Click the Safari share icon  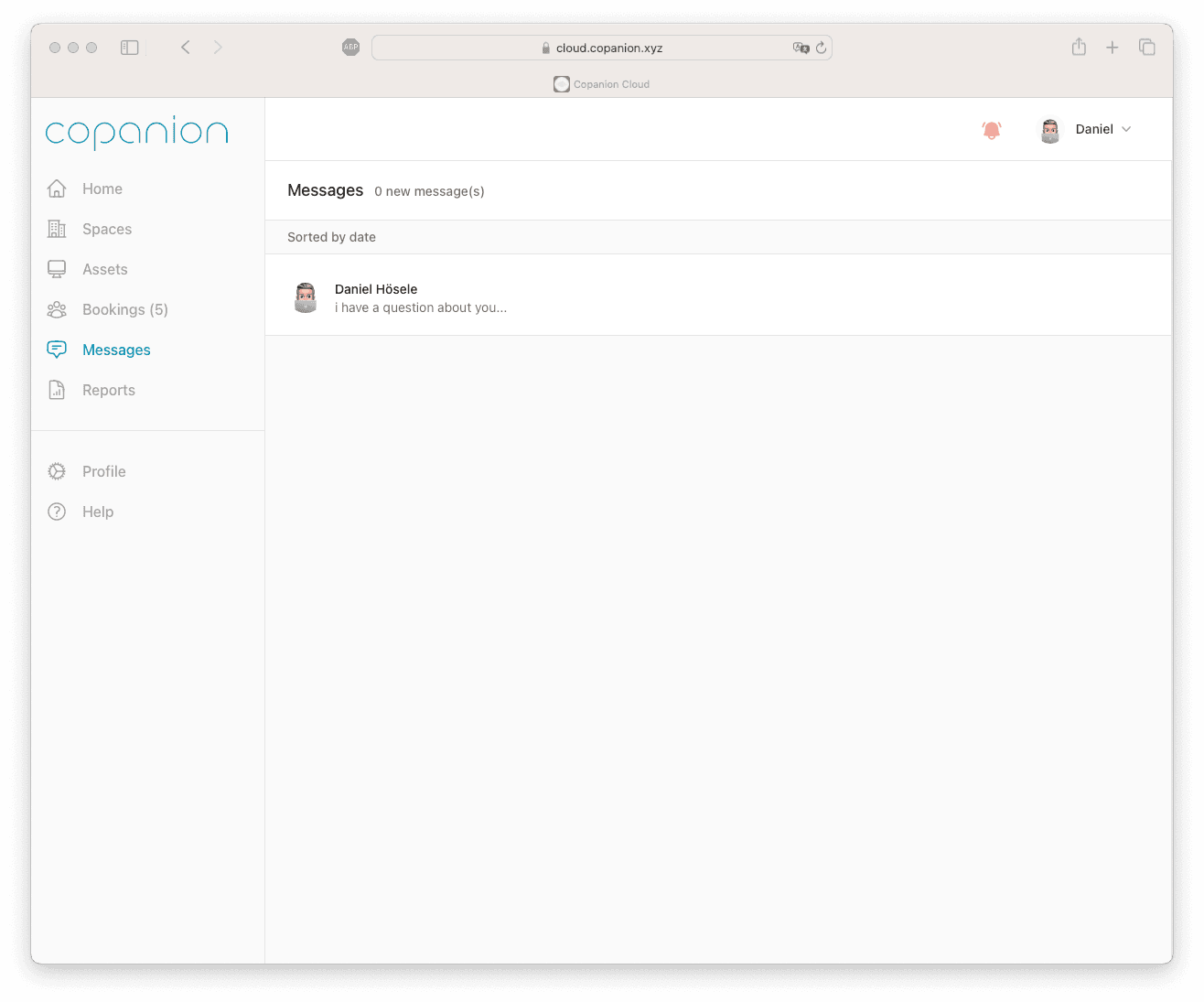(1079, 48)
